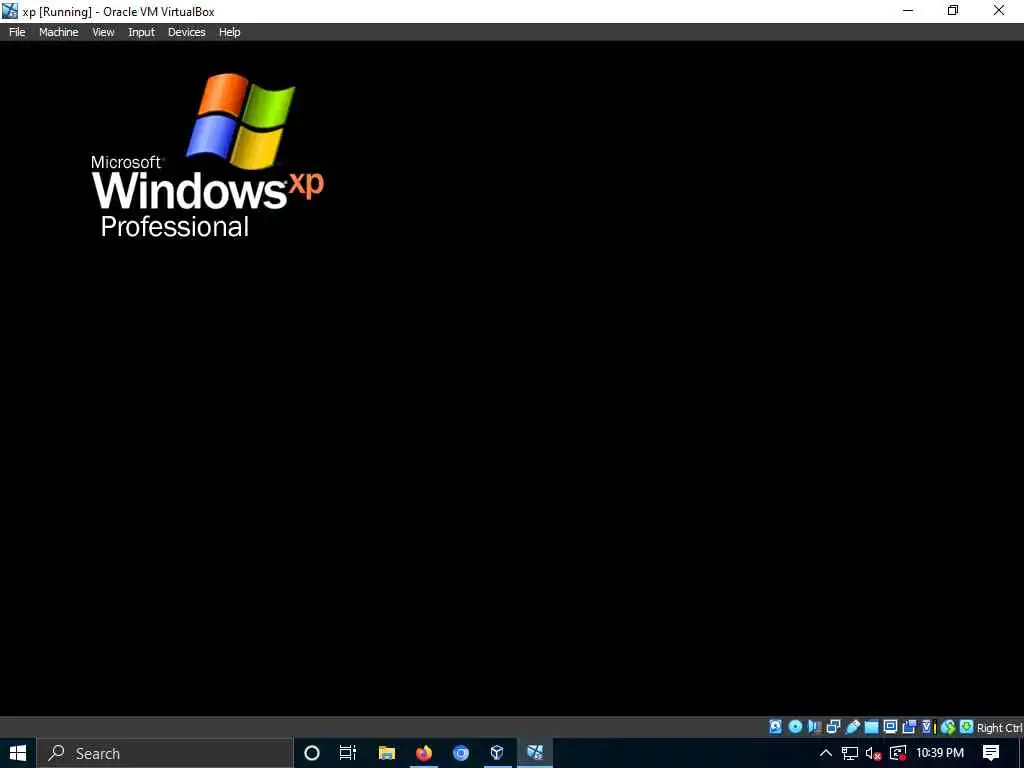Open the Help menu
Screen dimensions: 1024x768
229,32
